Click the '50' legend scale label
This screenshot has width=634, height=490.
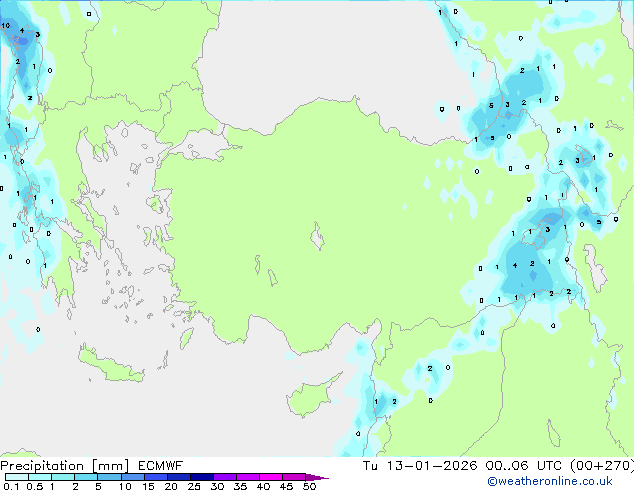pyautogui.click(x=310, y=486)
